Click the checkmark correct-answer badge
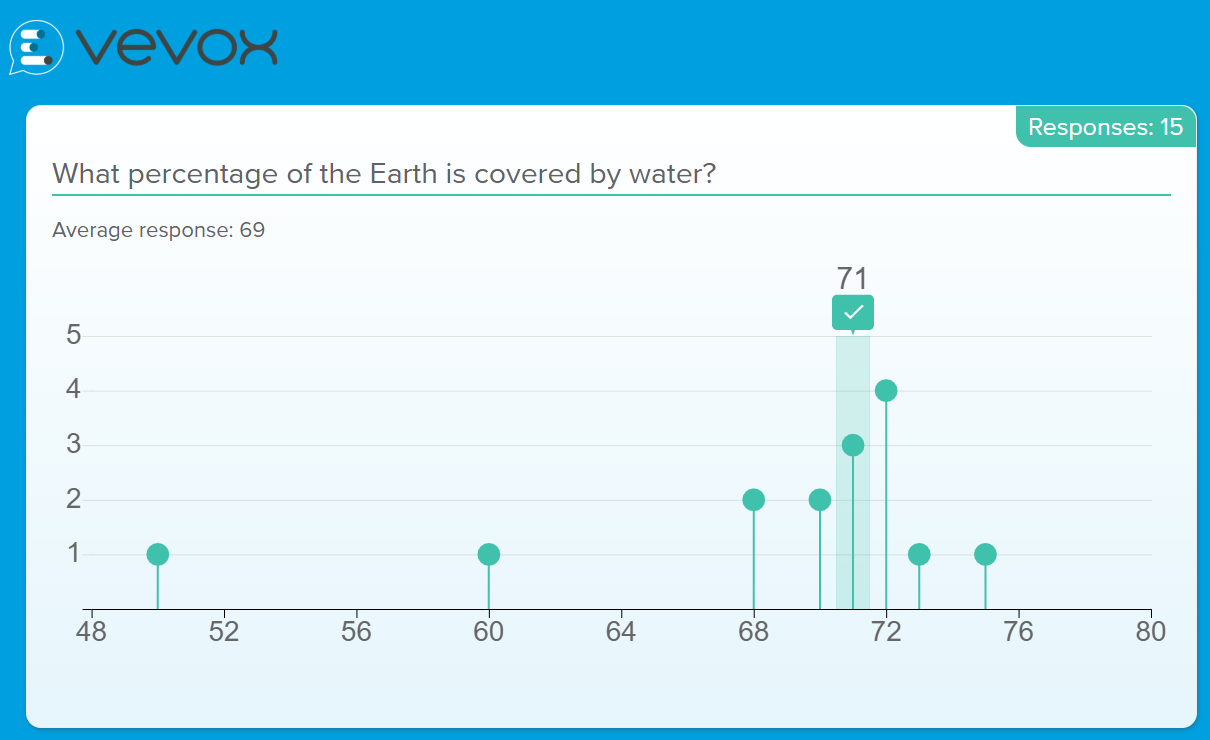The height and width of the screenshot is (740, 1210). click(853, 312)
